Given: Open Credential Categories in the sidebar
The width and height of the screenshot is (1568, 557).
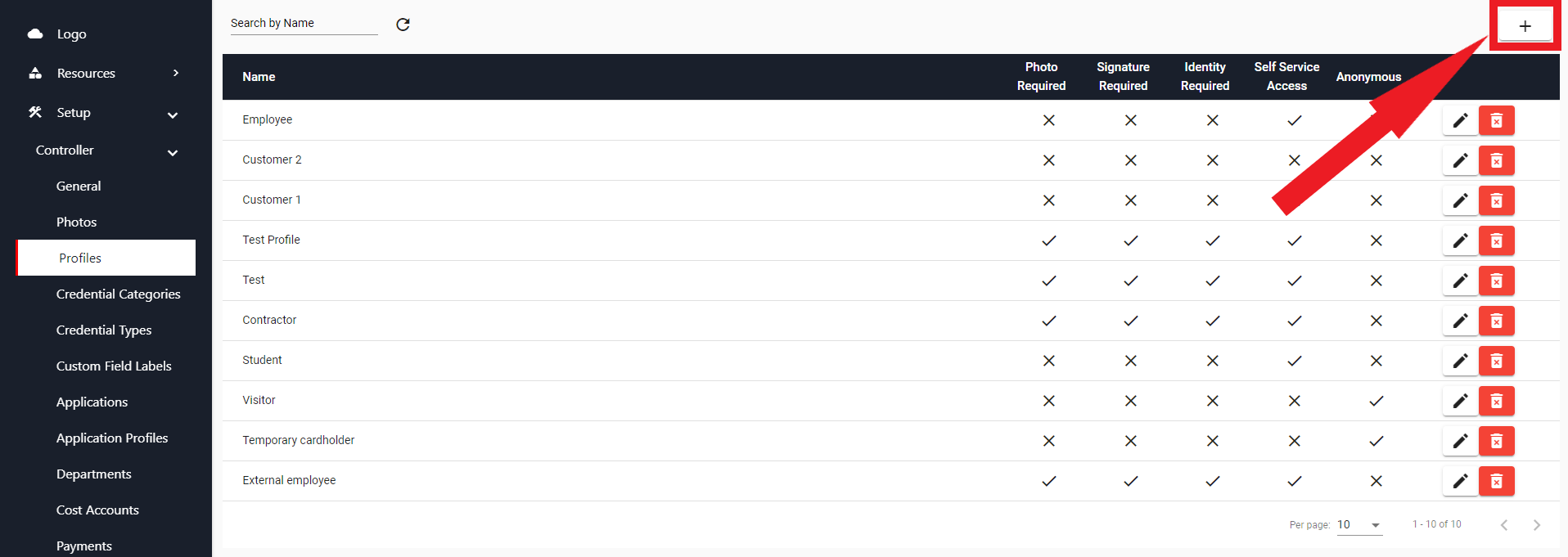Looking at the screenshot, I should (x=118, y=294).
